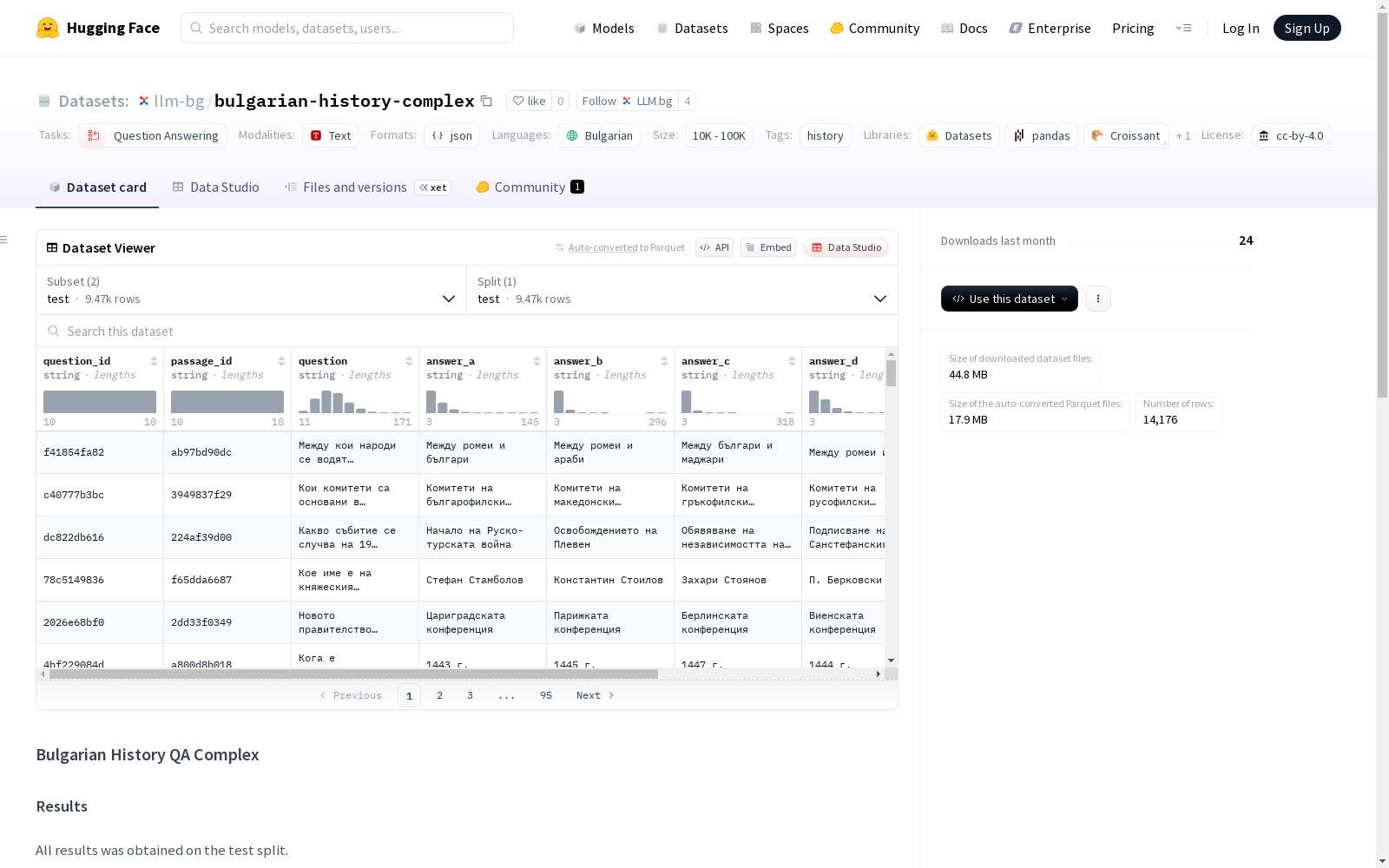Jump to page 95 of the dataset
Image resolution: width=1389 pixels, height=868 pixels.
coord(546,695)
